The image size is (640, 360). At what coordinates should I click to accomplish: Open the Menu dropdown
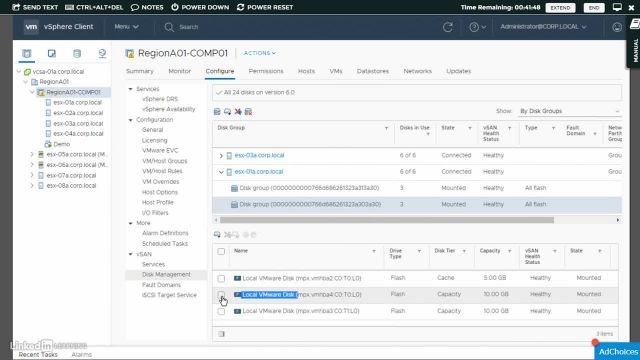point(126,27)
